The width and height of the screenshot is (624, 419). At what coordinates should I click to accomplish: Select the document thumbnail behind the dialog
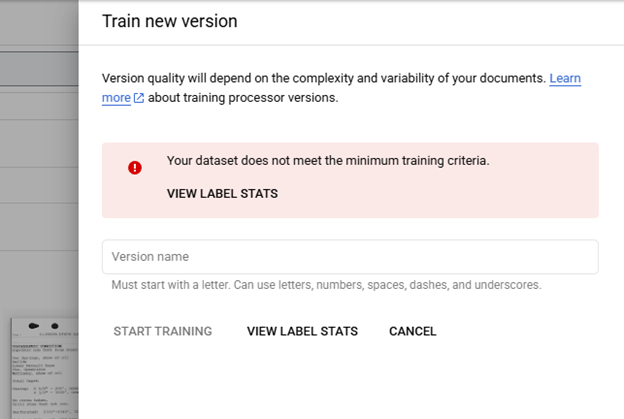pyautogui.click(x=44, y=367)
